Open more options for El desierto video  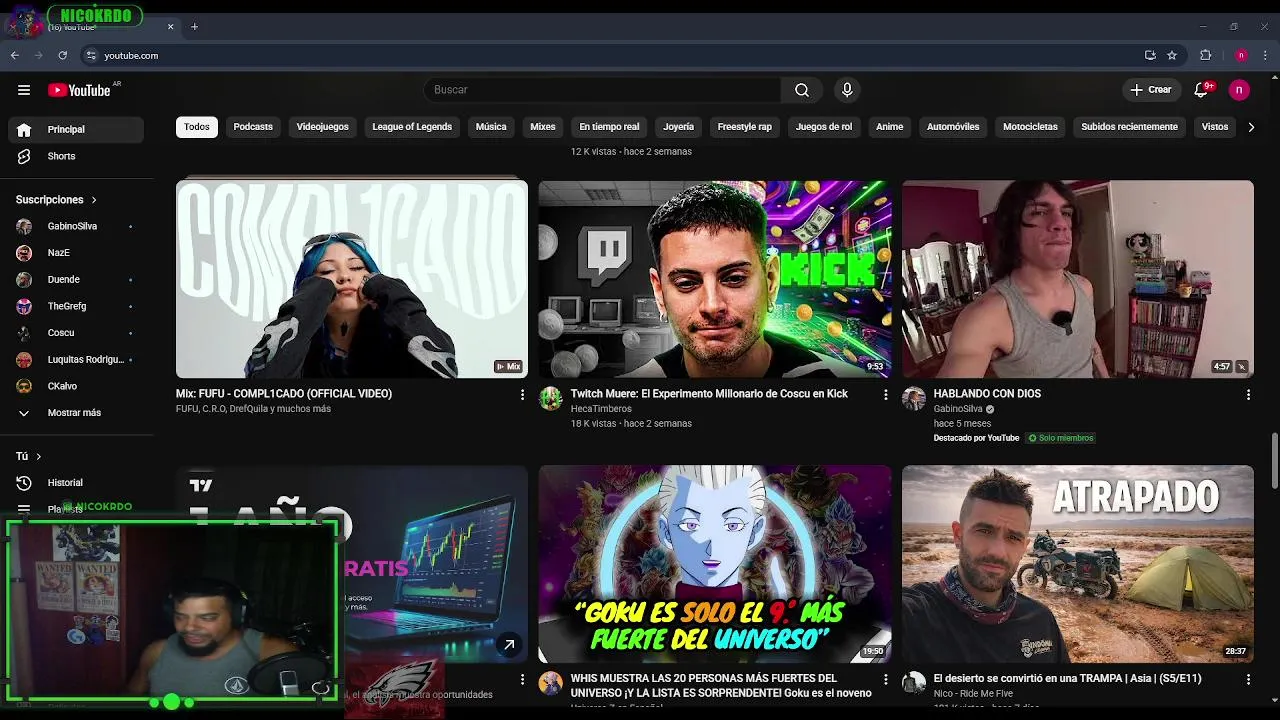click(1248, 680)
